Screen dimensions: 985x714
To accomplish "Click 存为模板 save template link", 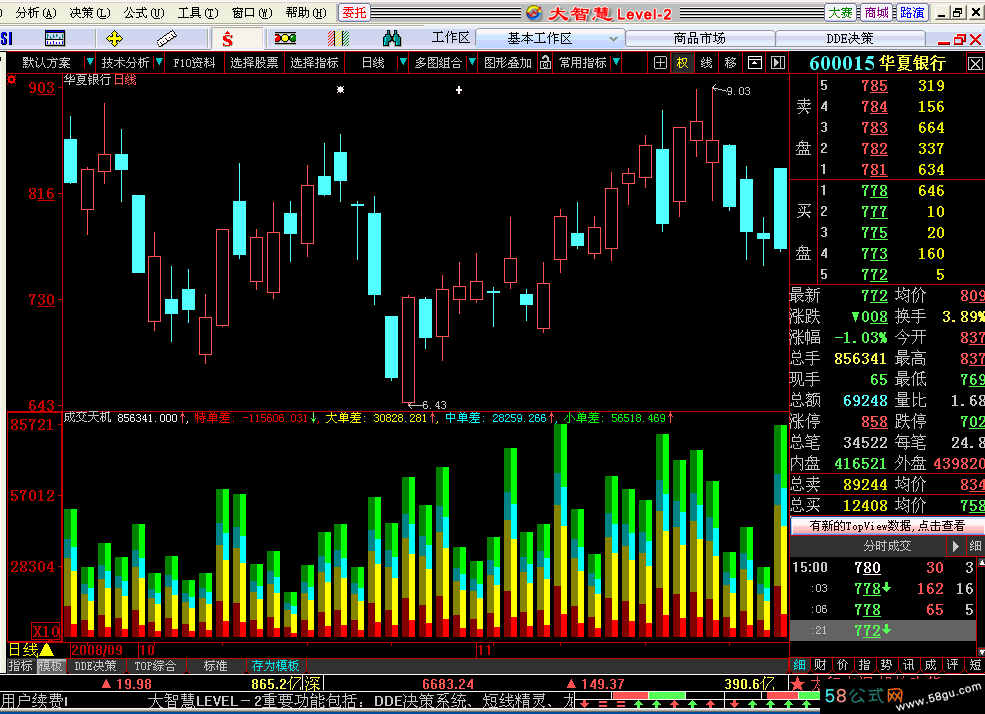I will tap(275, 666).
